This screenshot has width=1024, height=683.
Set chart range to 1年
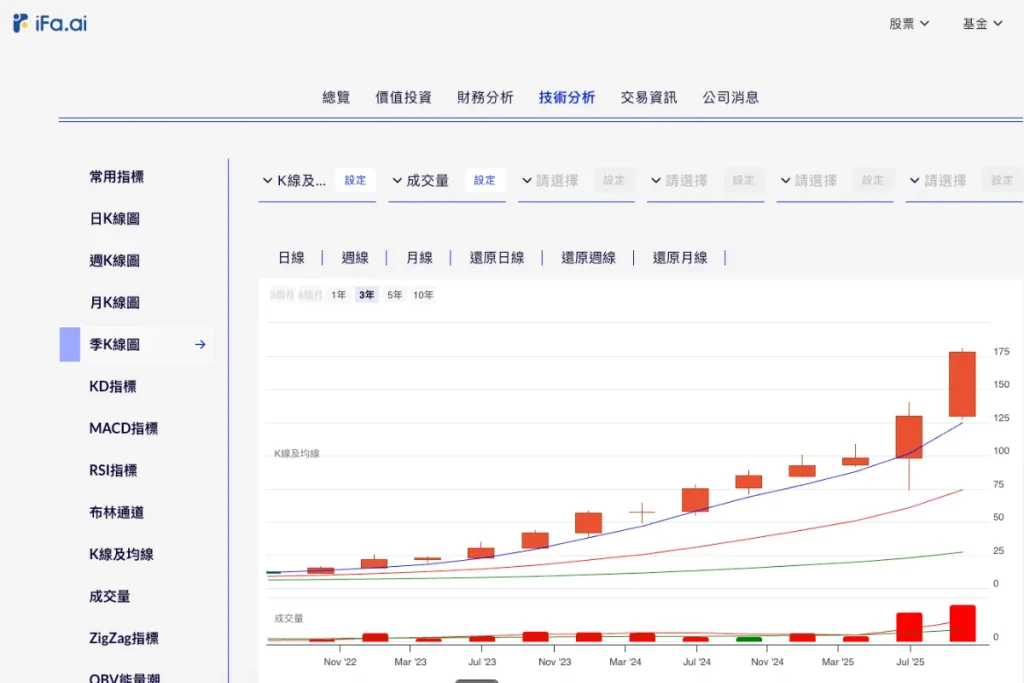tap(338, 295)
